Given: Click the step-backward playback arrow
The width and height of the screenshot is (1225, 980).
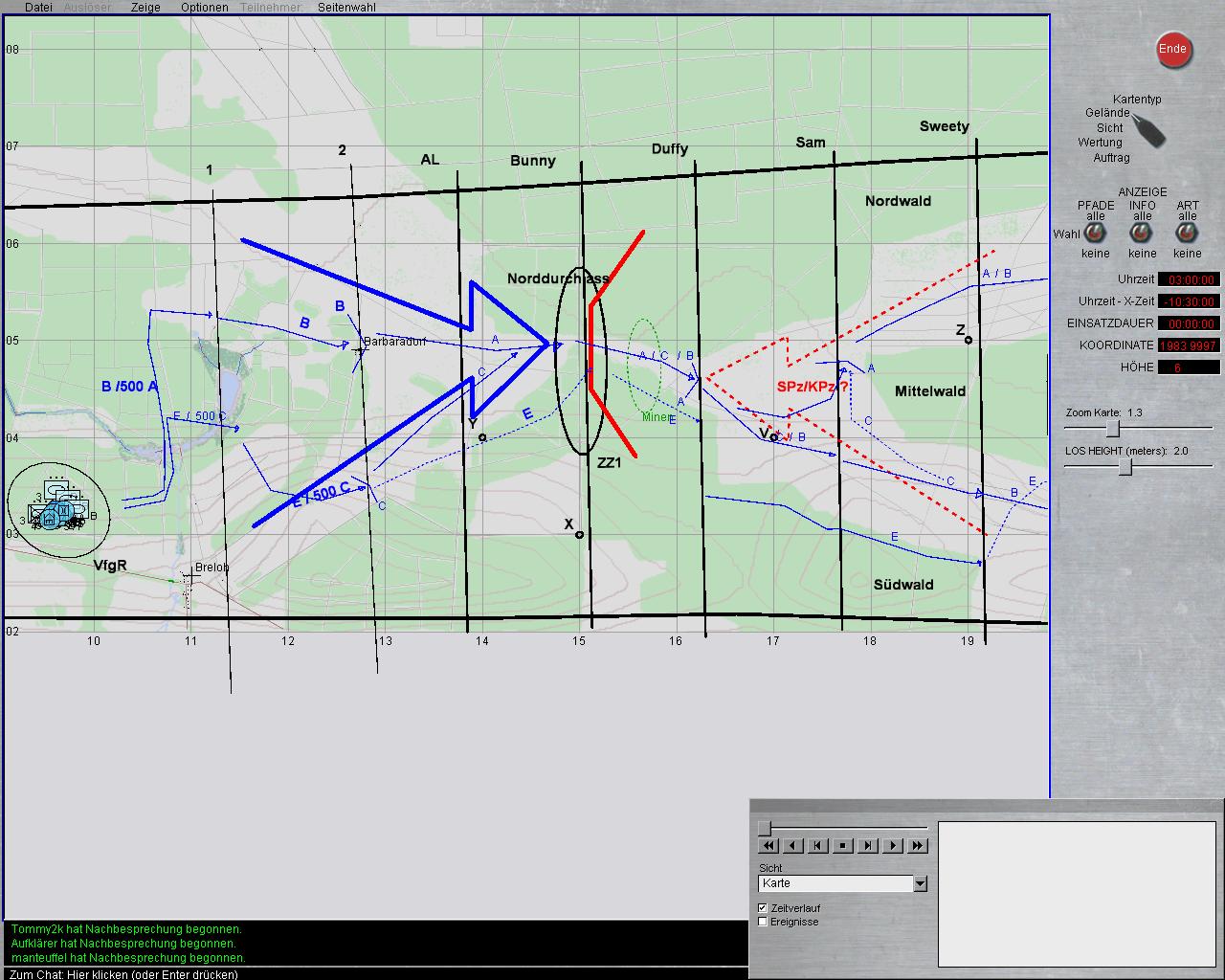Looking at the screenshot, I should pos(793,845).
